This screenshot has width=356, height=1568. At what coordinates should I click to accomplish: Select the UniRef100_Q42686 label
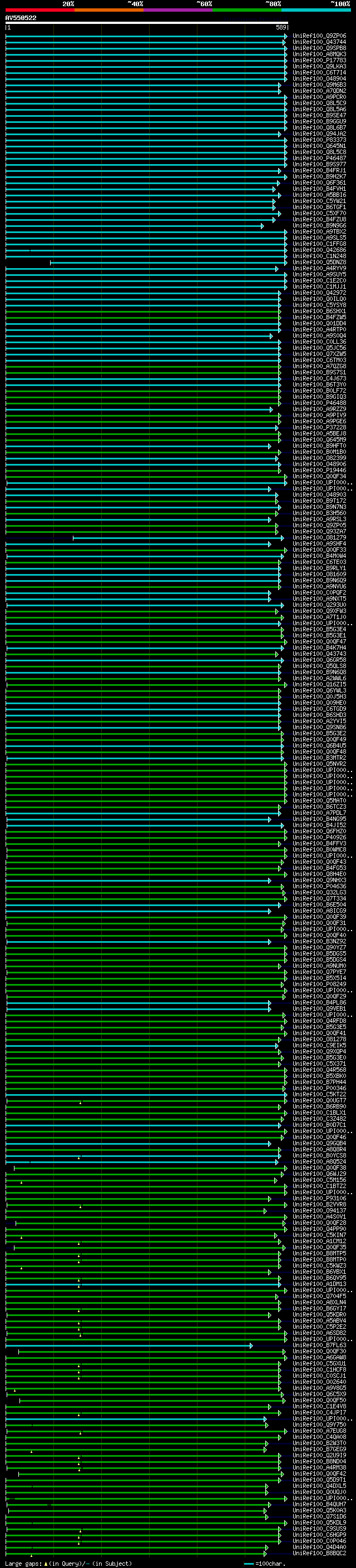(319, 250)
